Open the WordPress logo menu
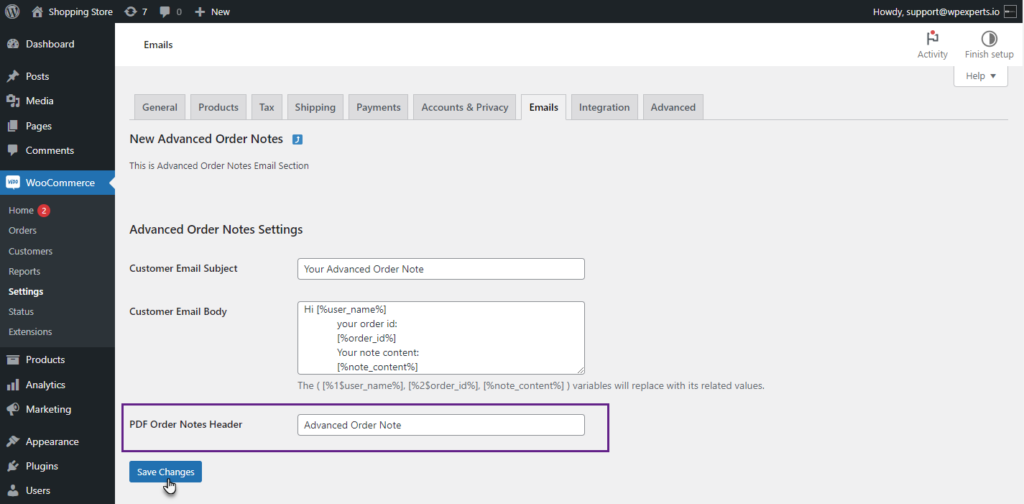1024x504 pixels. click(x=12, y=12)
